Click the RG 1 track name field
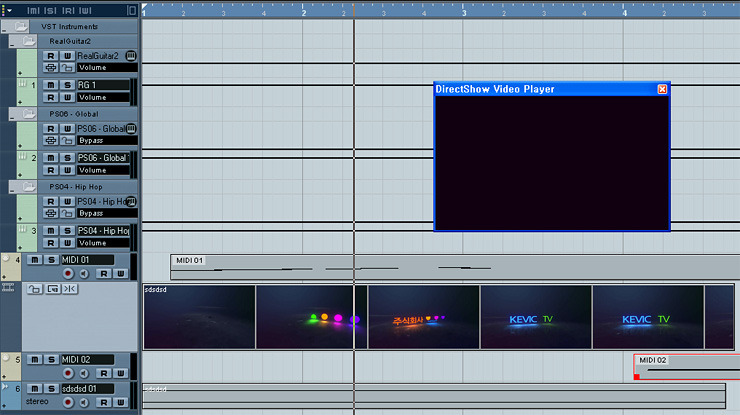Image resolution: width=740 pixels, height=415 pixels. coord(103,85)
